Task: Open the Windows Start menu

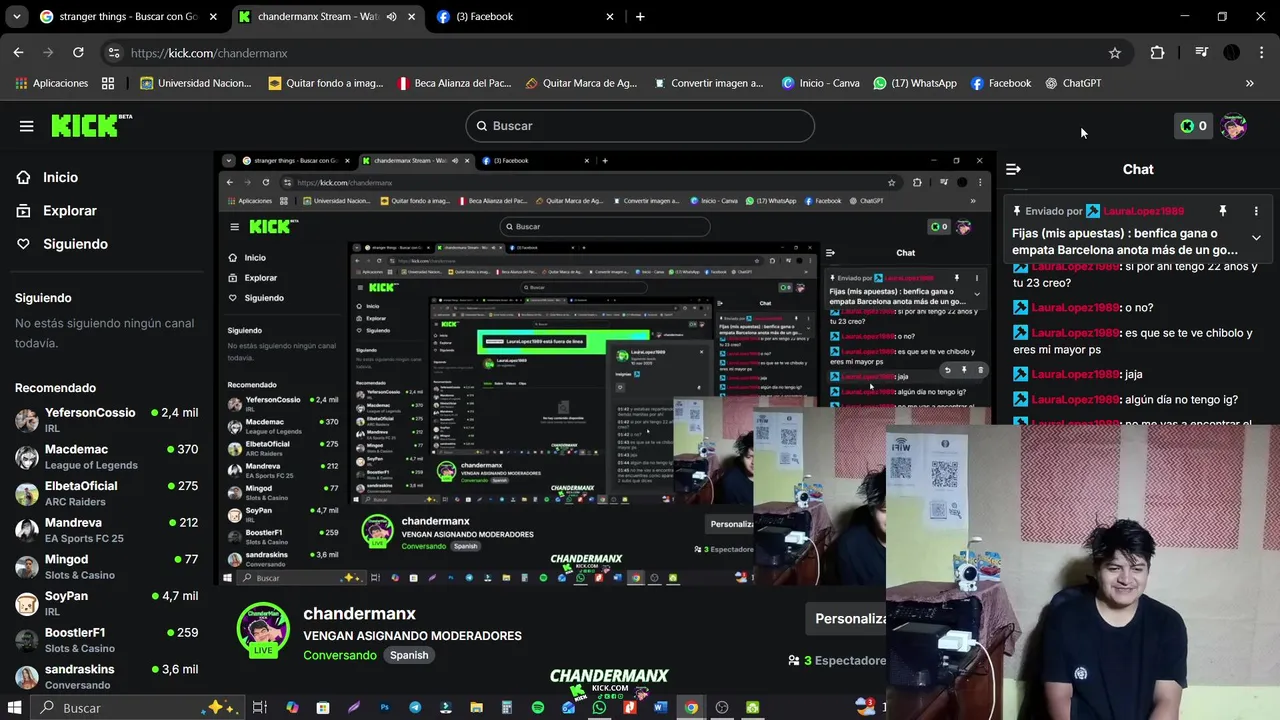Action: 15,707
